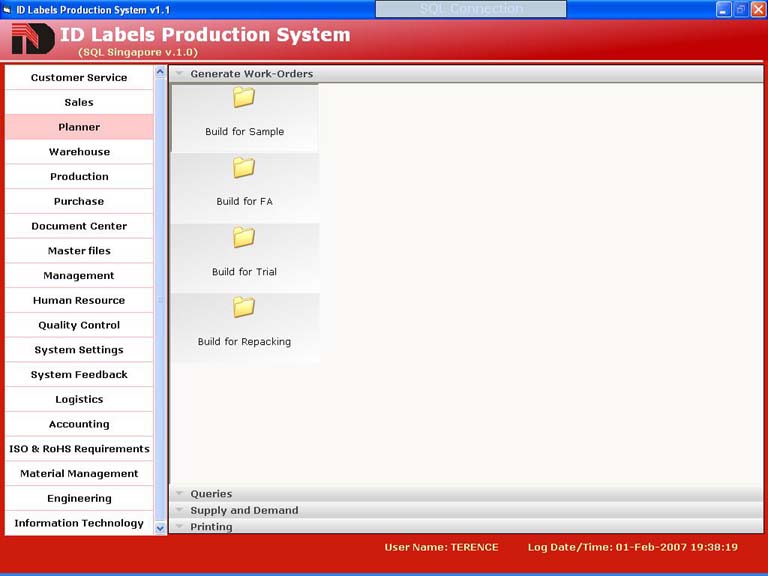Expand the Queries section
The height and width of the screenshot is (576, 768).
tap(211, 494)
